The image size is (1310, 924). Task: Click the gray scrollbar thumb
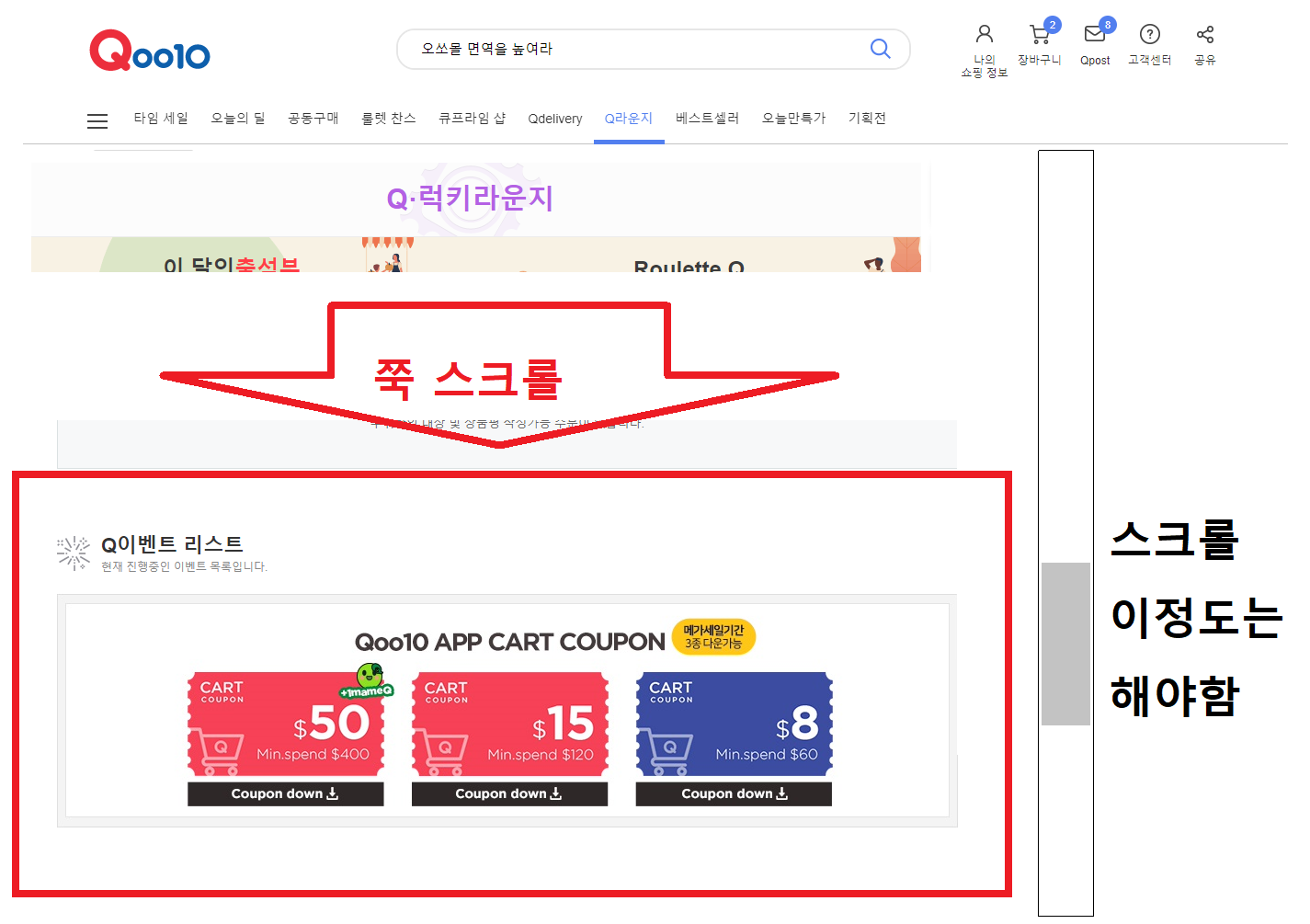1065,644
